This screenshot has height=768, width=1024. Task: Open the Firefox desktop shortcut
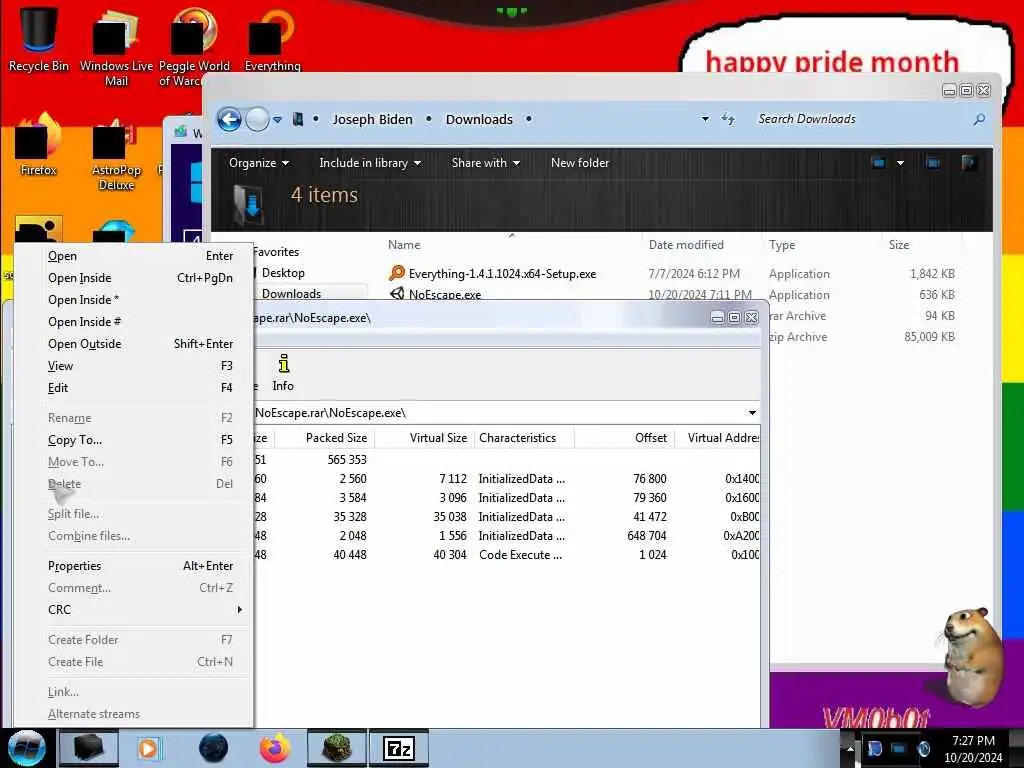click(38, 145)
